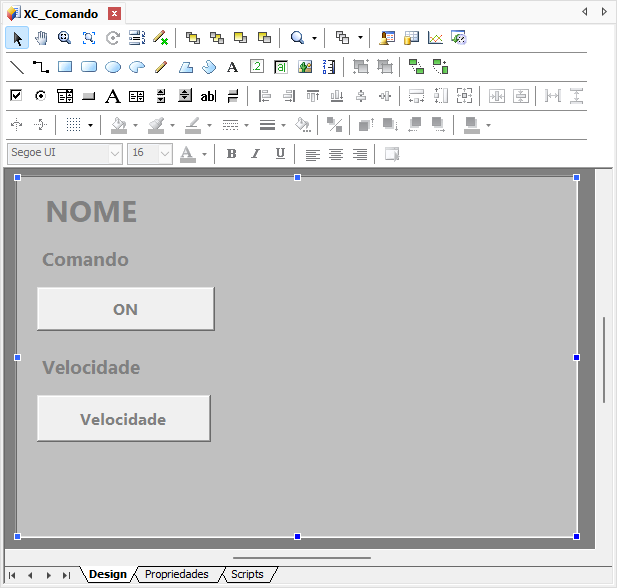This screenshot has width=617, height=588.
Task: Open the Scripts tab
Action: click(x=247, y=574)
